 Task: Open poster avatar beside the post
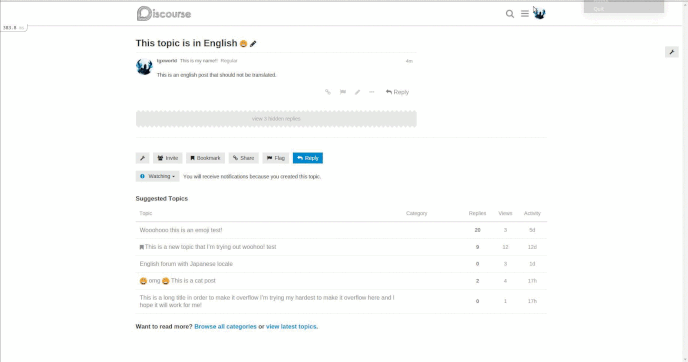tap(144, 67)
